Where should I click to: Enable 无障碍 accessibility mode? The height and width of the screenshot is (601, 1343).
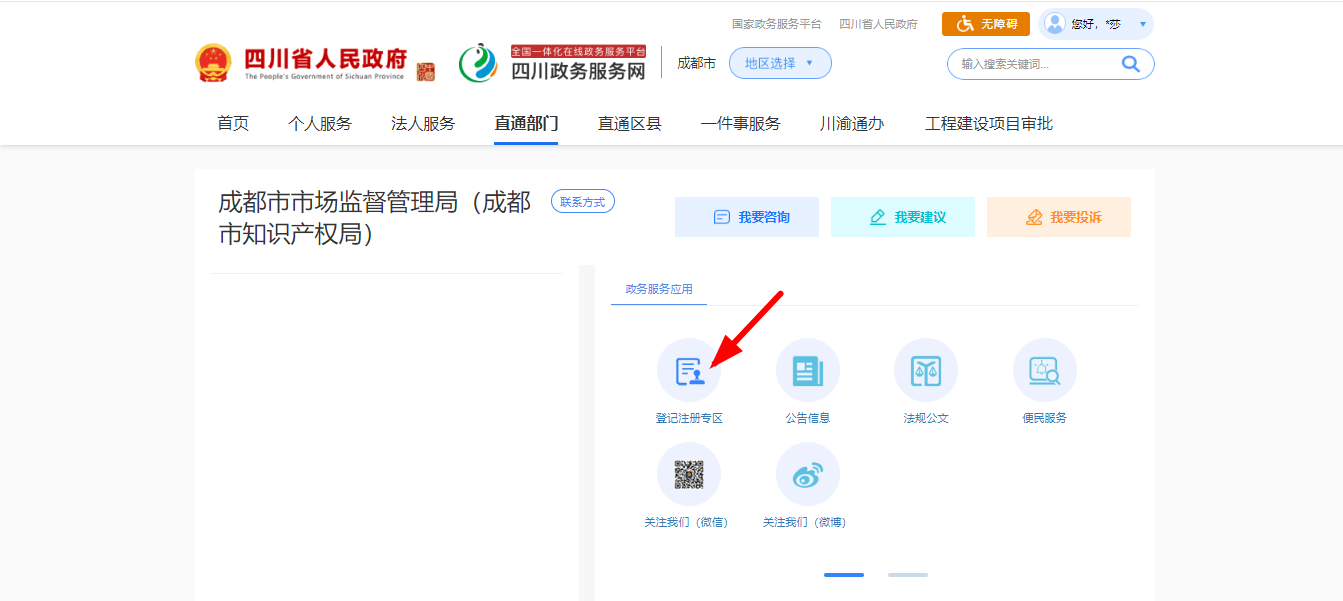(986, 24)
